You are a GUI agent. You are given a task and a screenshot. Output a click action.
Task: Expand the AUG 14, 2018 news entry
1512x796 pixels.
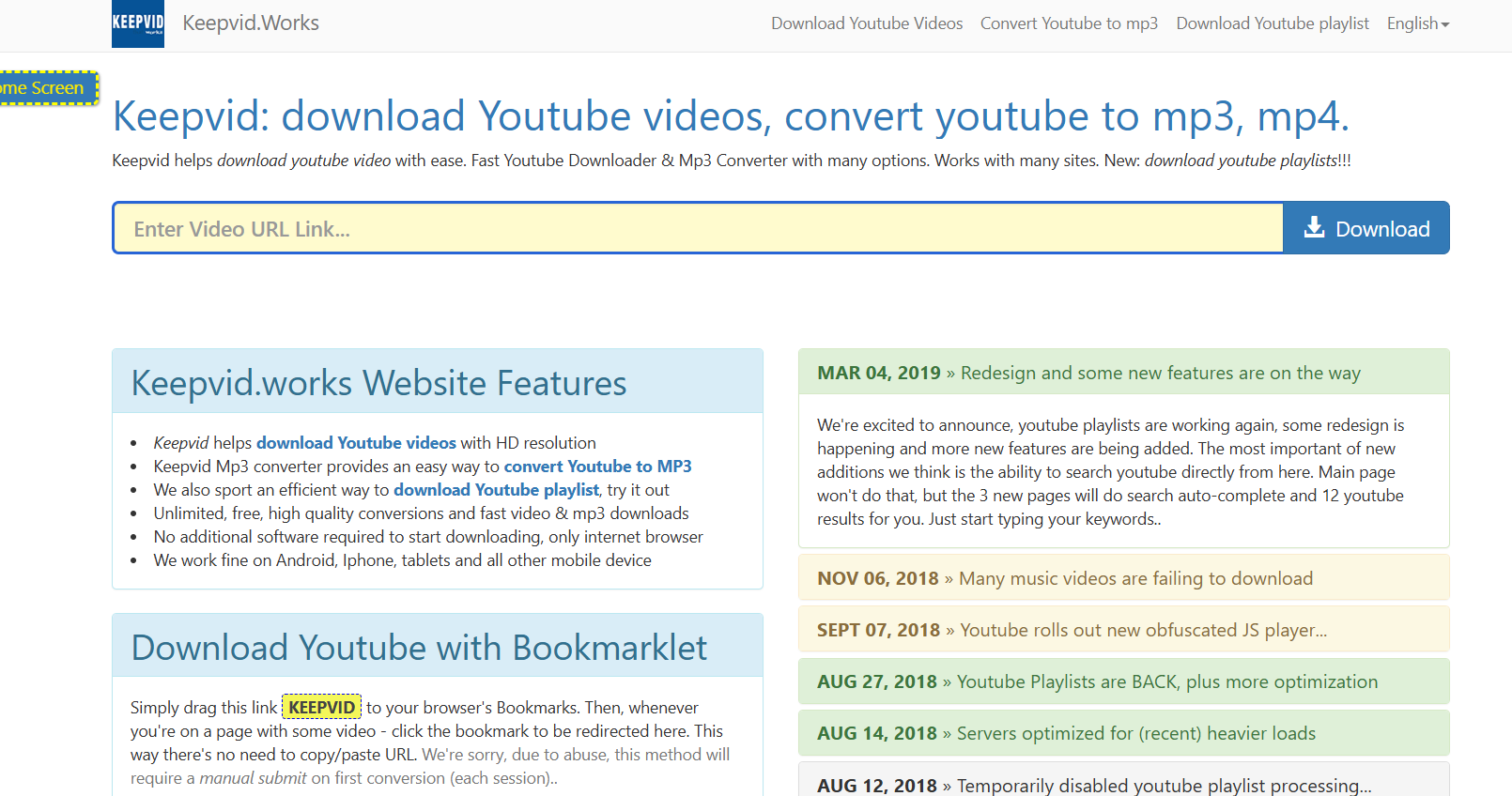[1123, 733]
